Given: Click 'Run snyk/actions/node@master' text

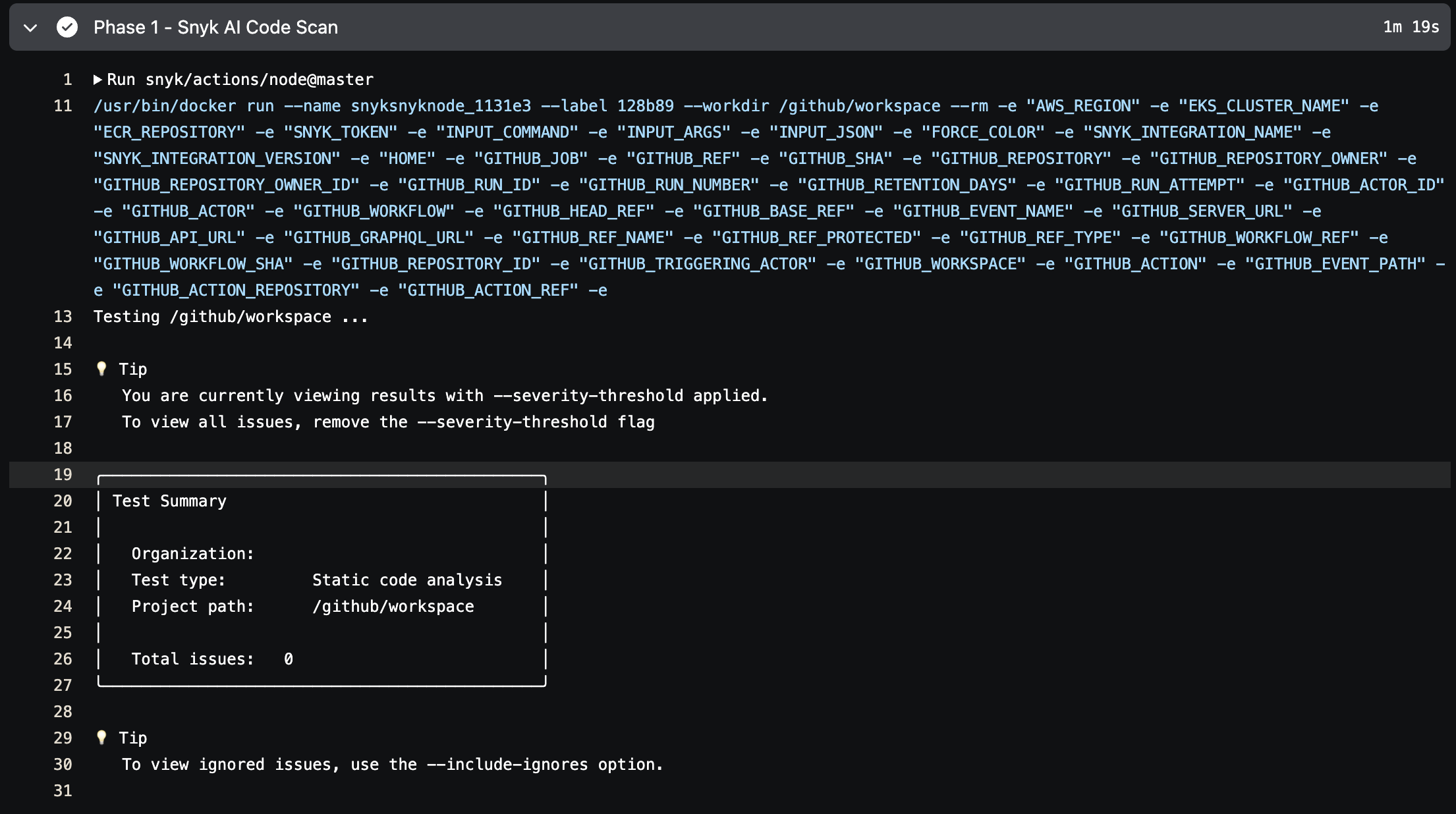Looking at the screenshot, I should (240, 80).
